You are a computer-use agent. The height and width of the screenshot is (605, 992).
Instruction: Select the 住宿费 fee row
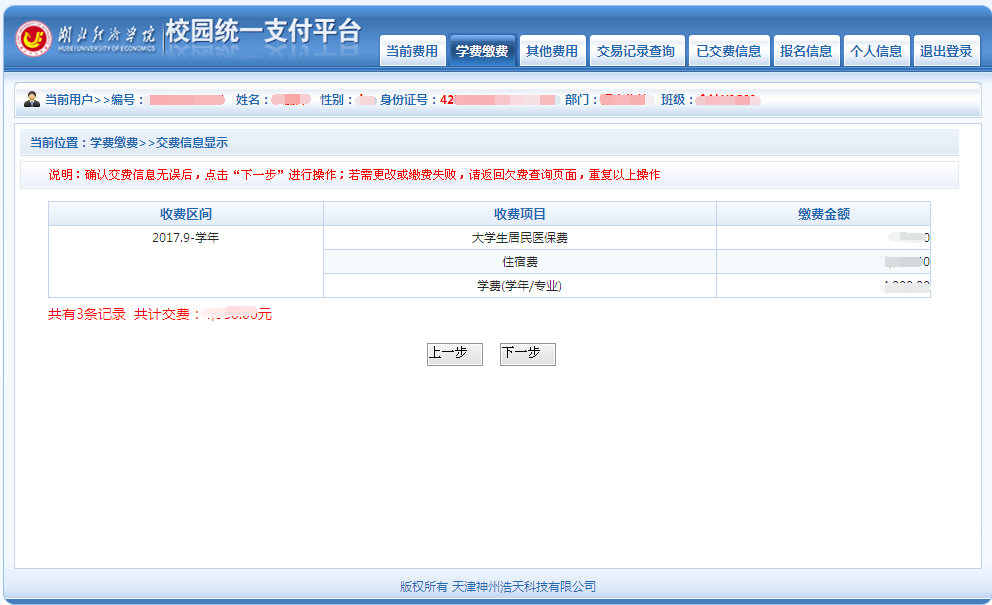(520, 262)
